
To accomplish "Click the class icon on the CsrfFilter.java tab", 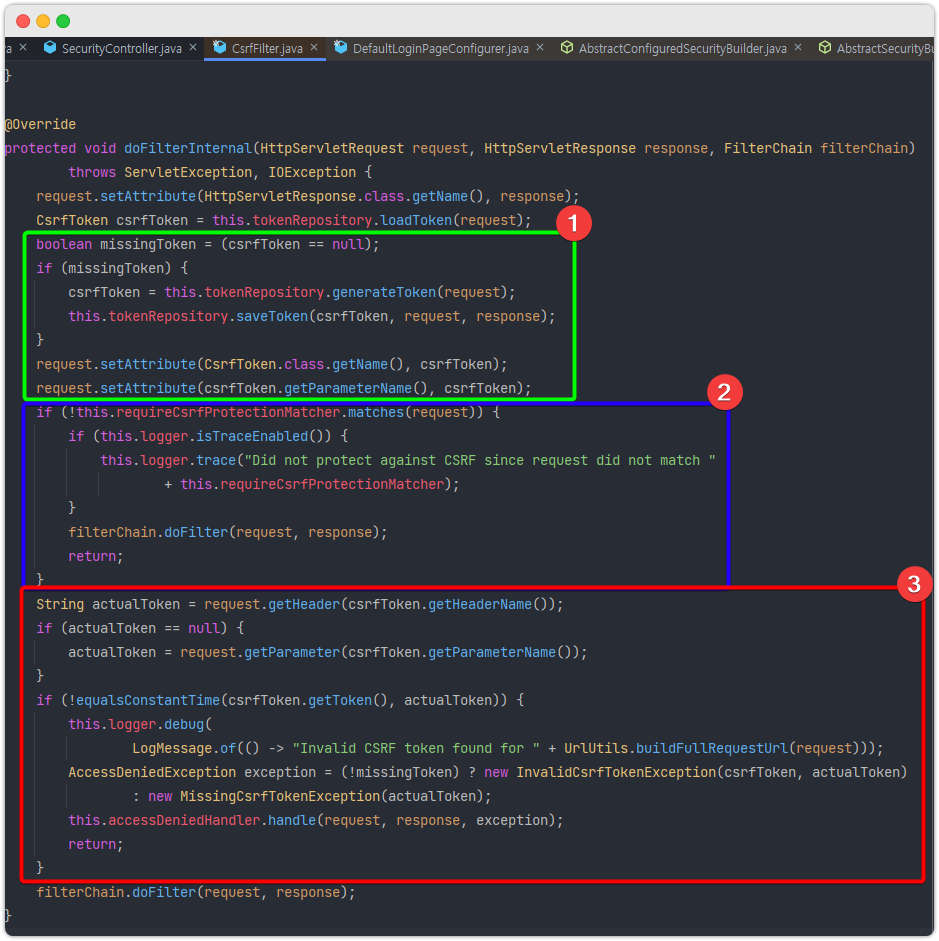I will [220, 46].
